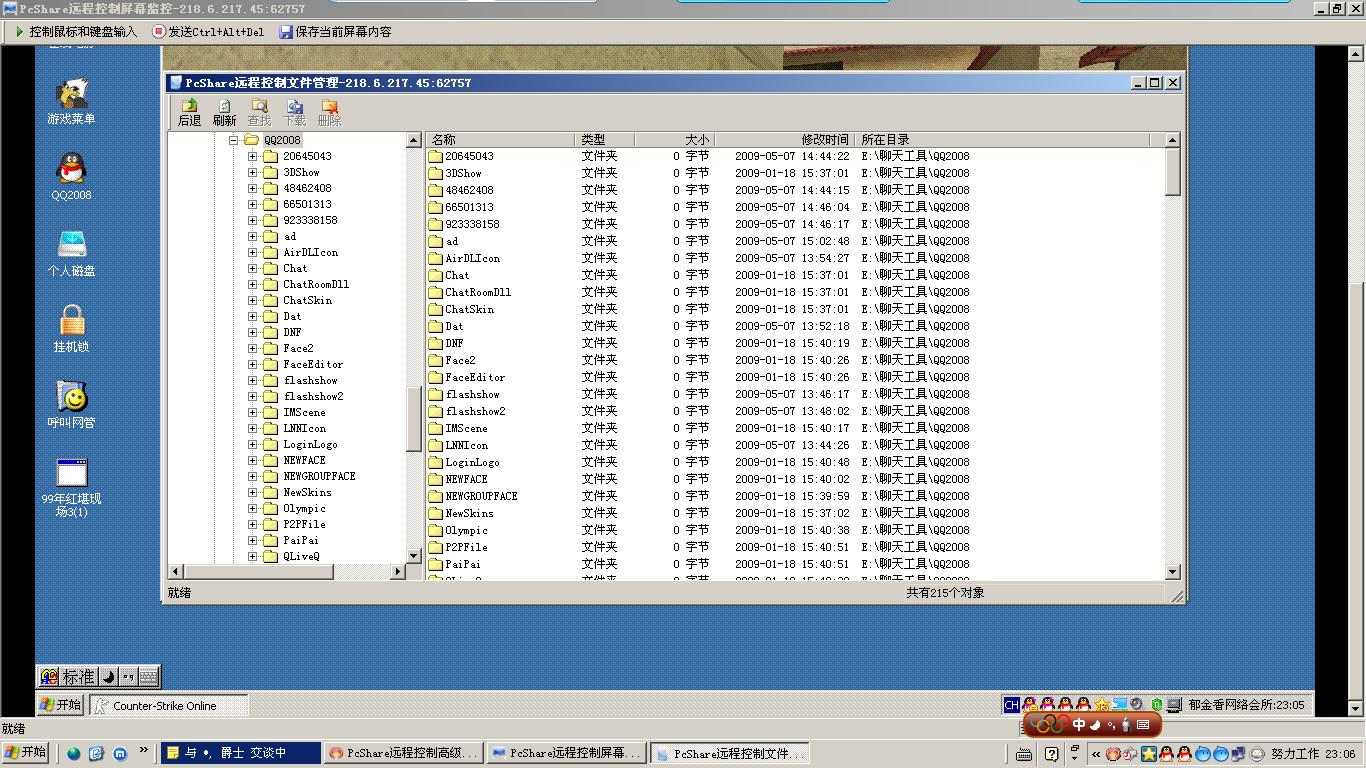
Task: Click the IME half-moon width toggle
Action: (x=109, y=677)
